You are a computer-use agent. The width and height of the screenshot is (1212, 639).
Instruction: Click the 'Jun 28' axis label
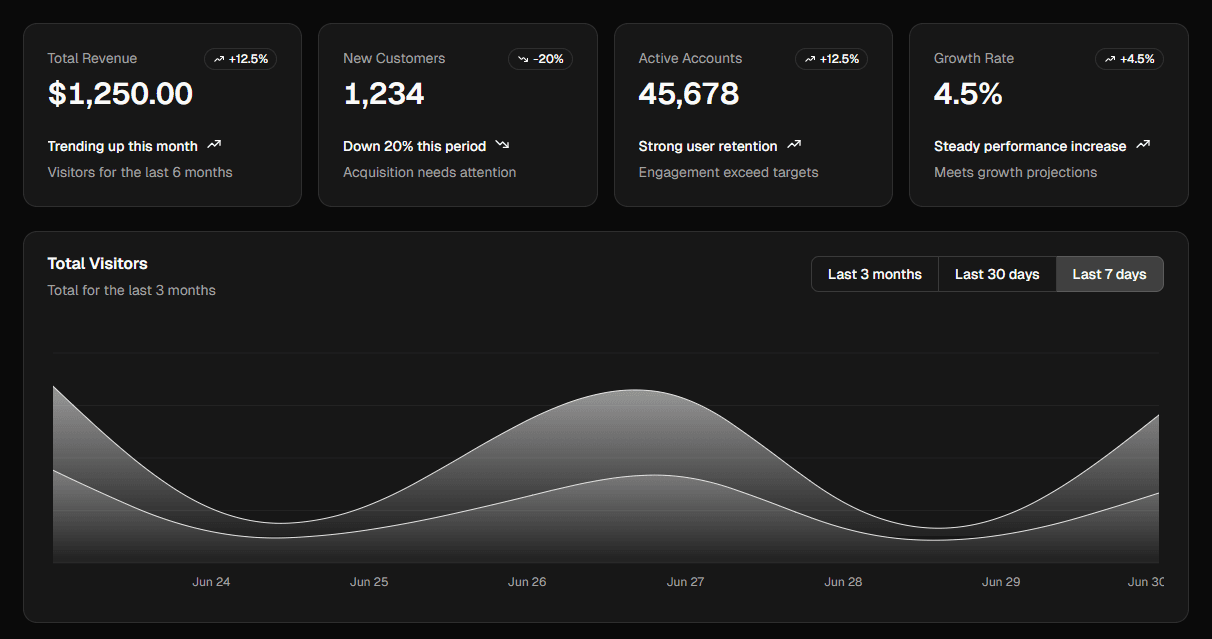coord(843,581)
